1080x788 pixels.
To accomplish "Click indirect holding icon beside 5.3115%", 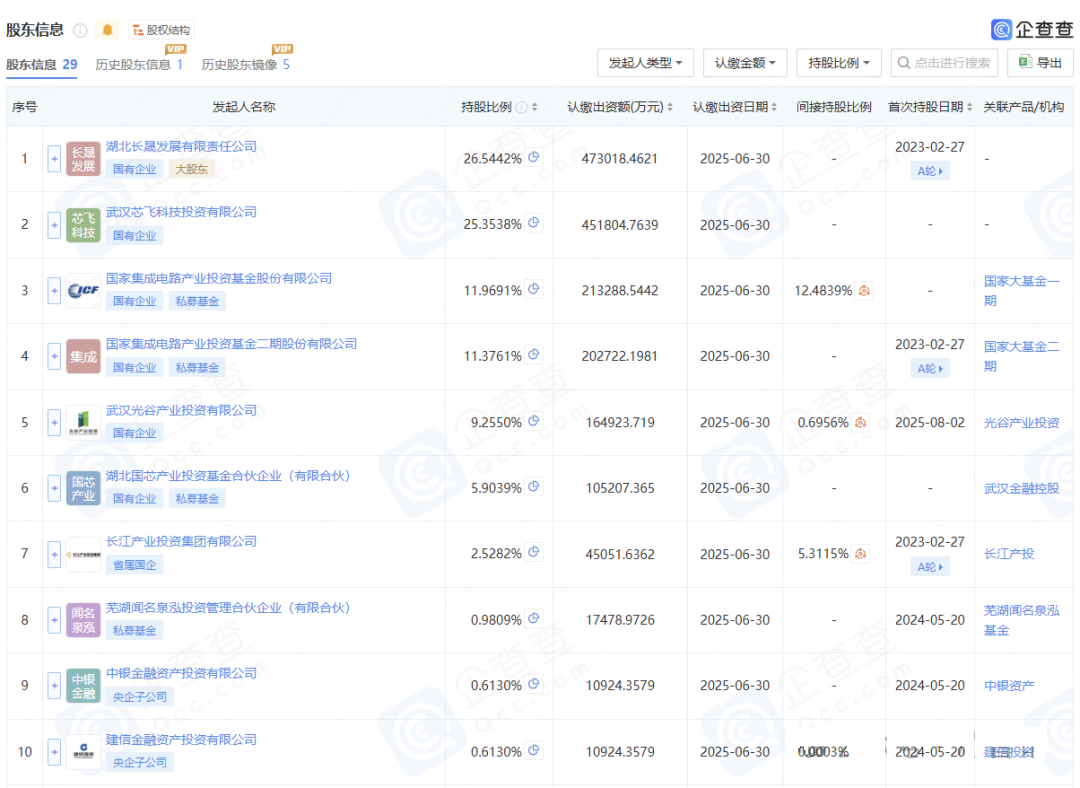I will tap(860, 553).
